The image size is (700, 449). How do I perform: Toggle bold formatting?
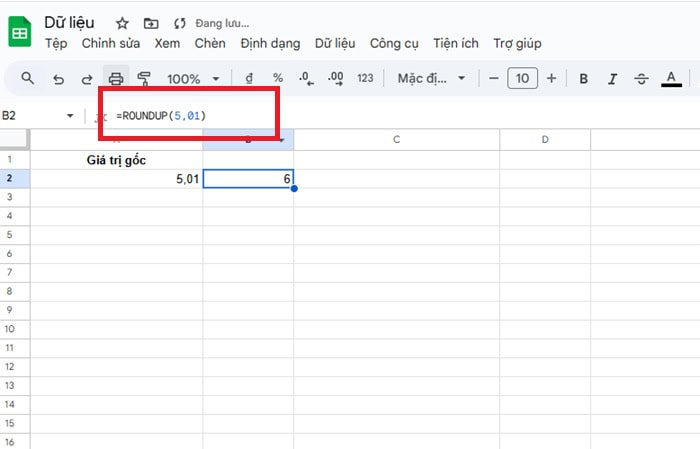(583, 79)
